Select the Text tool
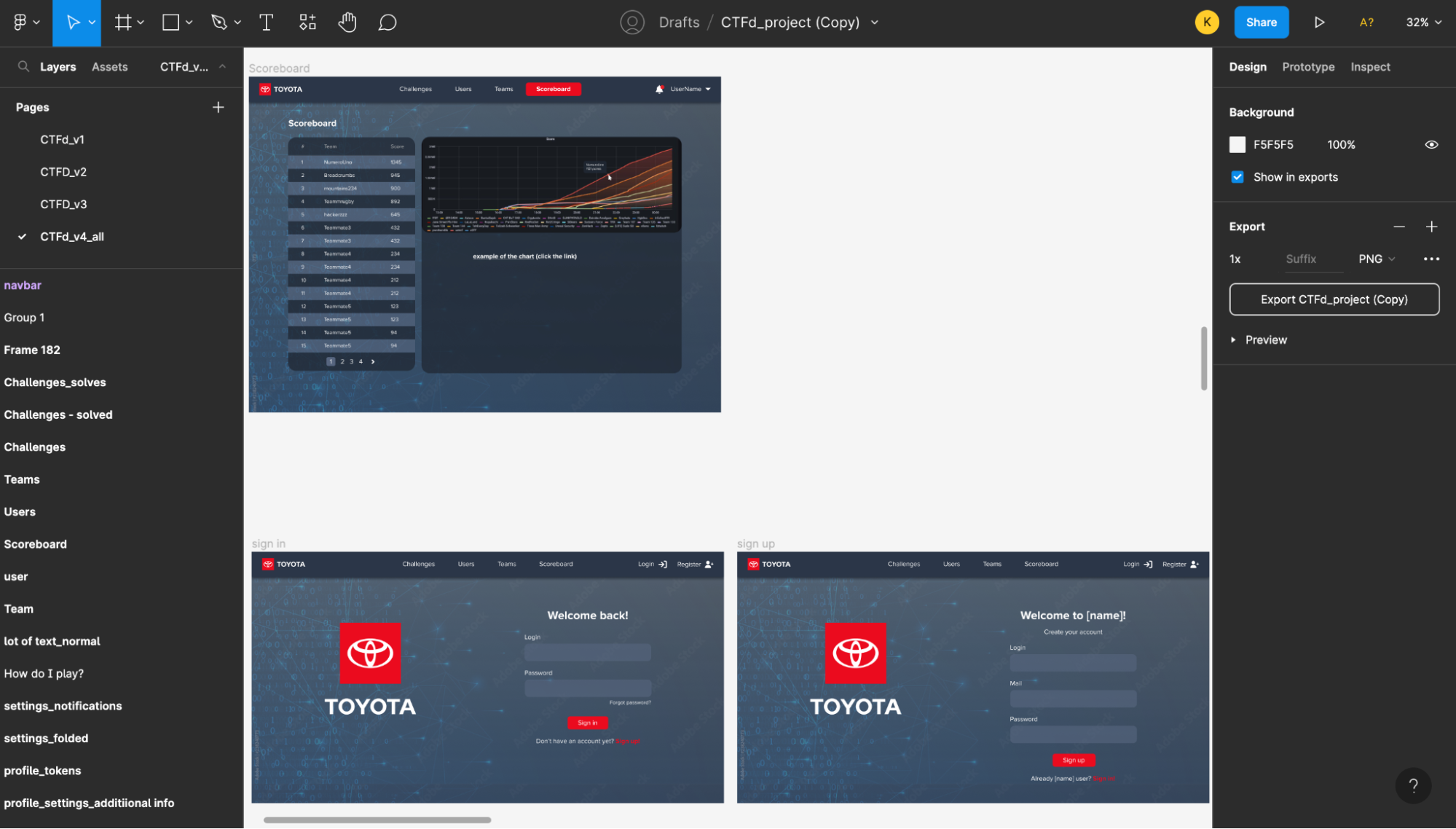 (267, 23)
